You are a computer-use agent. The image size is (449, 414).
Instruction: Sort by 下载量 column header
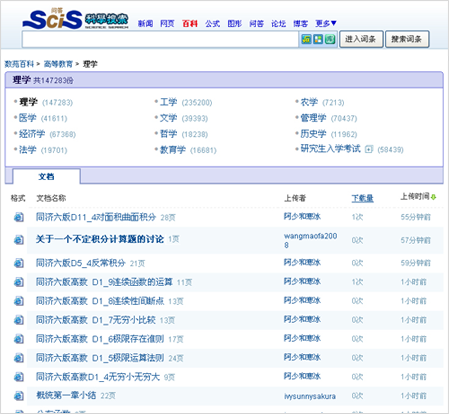(362, 198)
